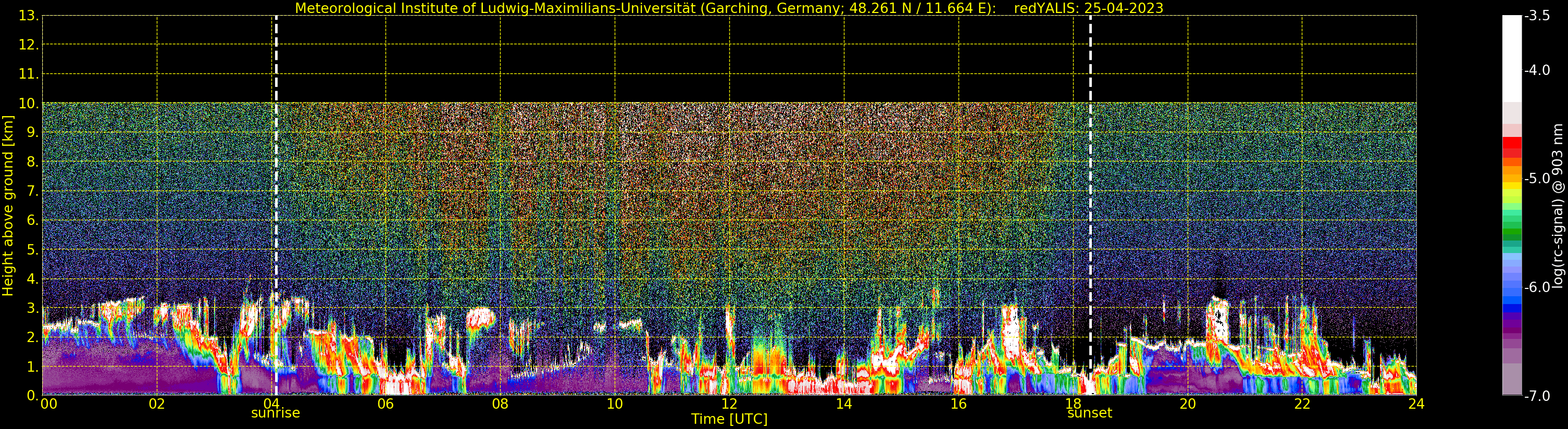Click the 'Time [UTC]' axis label

(x=729, y=419)
